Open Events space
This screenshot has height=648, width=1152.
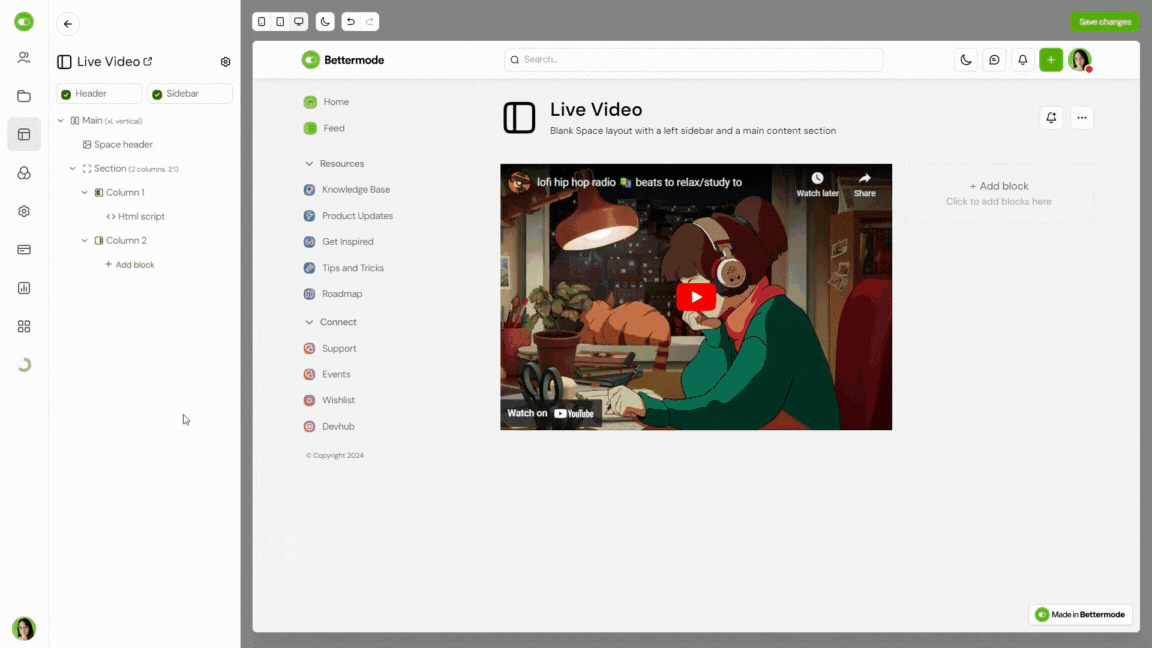click(327, 374)
